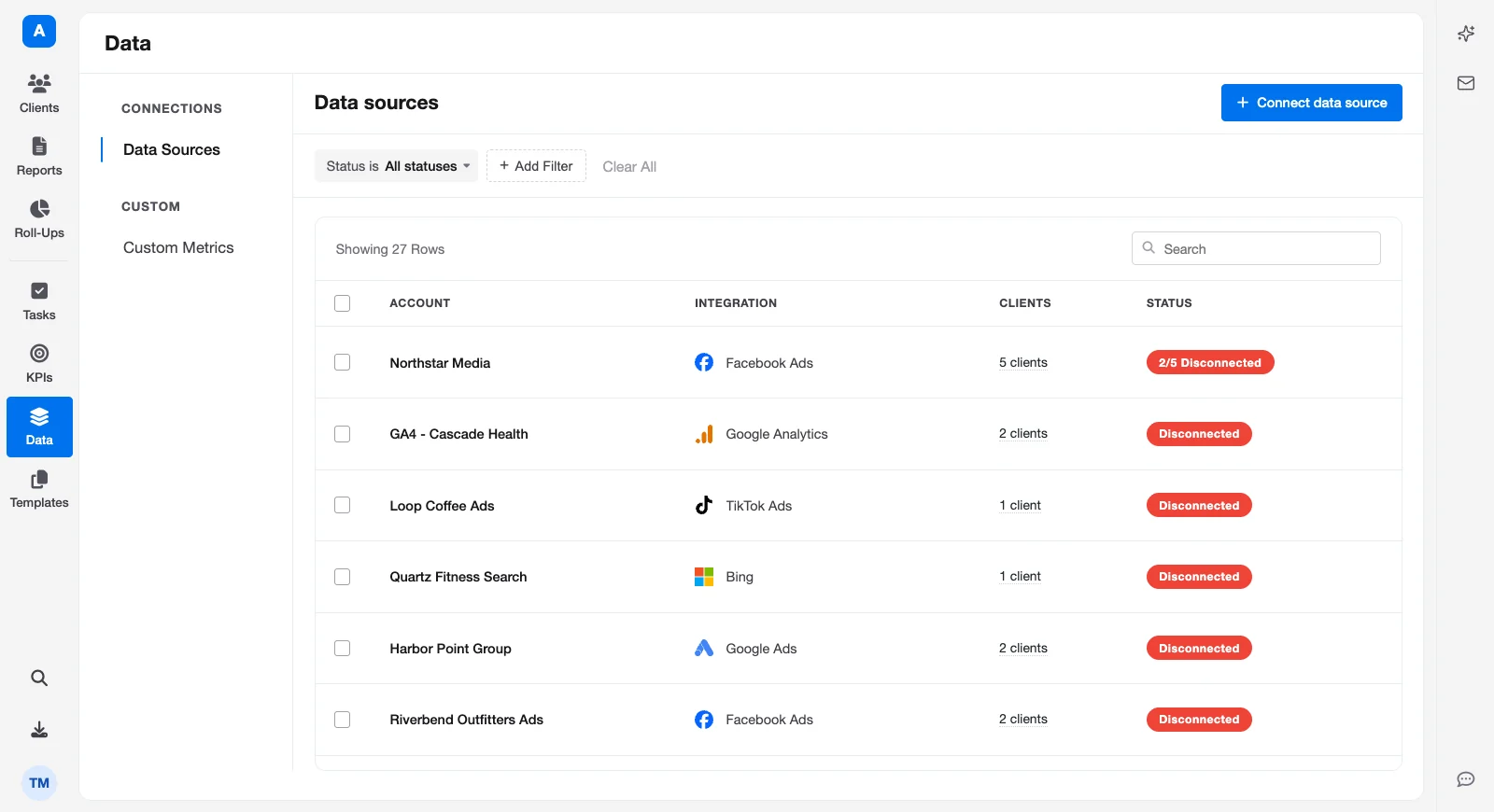
Task: Click Disconnected badge for Harbor Point Group
Action: point(1199,648)
